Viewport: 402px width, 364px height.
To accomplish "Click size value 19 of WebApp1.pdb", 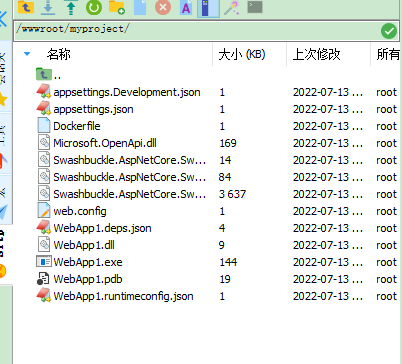I will (x=225, y=279).
